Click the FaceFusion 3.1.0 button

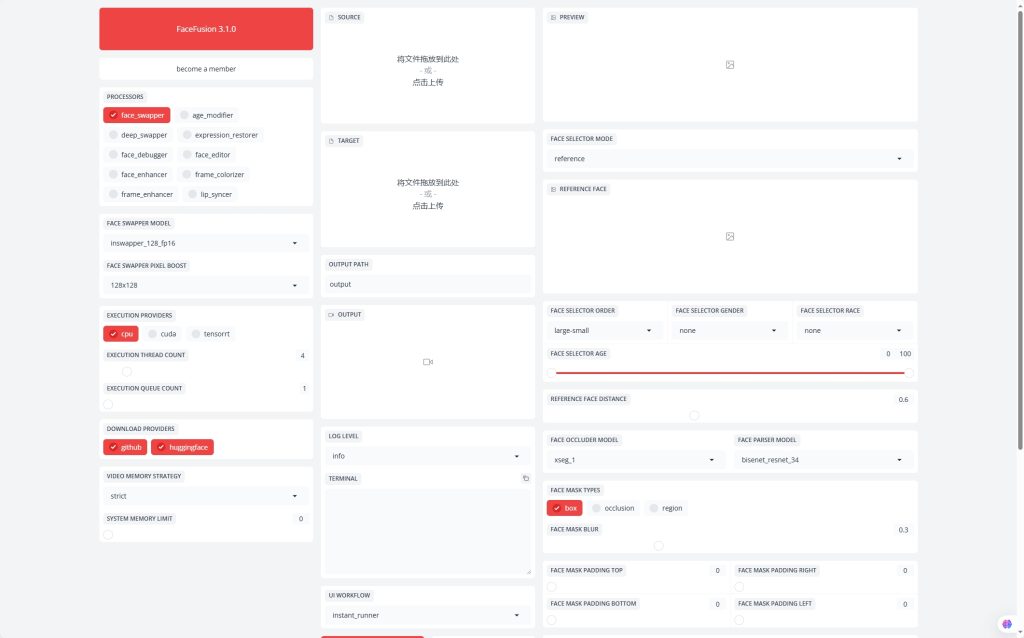[206, 29]
